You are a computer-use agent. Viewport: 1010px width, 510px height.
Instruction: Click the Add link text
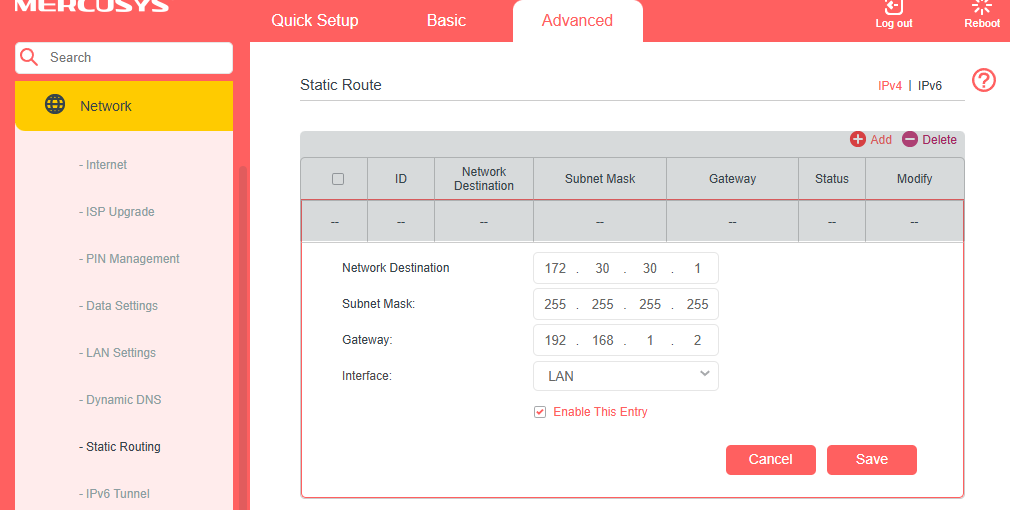tap(881, 140)
